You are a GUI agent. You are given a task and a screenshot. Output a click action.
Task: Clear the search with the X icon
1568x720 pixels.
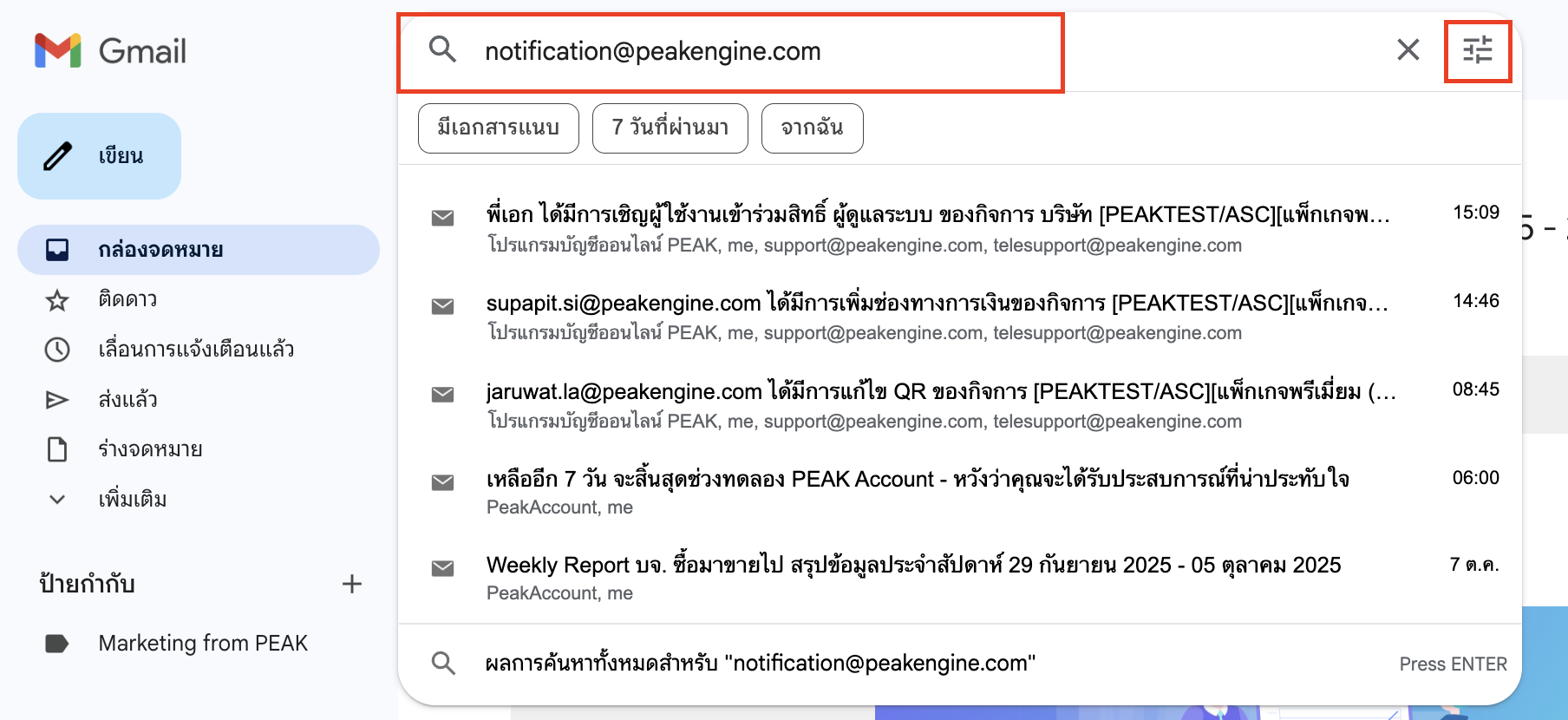point(1408,49)
